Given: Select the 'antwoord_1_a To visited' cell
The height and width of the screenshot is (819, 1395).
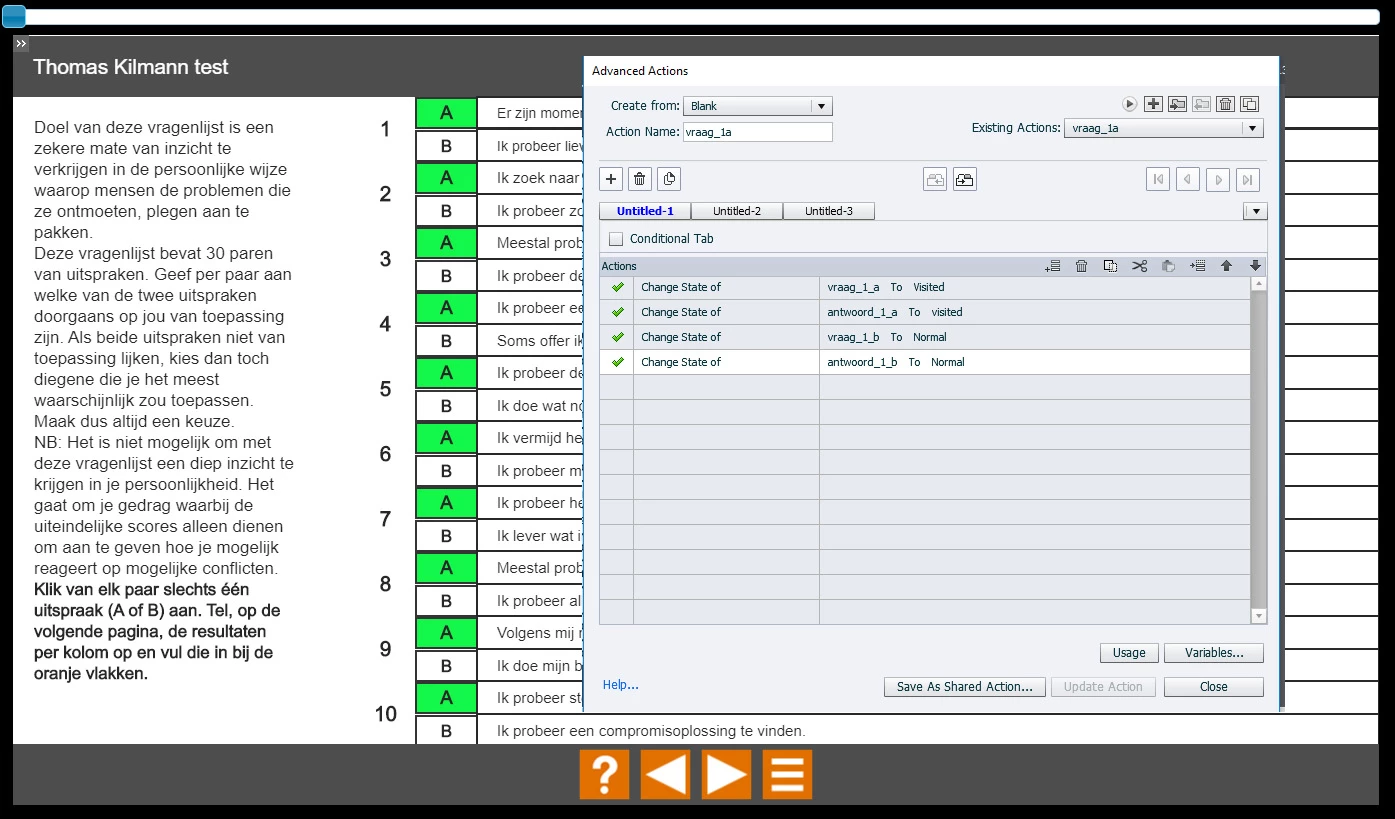Looking at the screenshot, I should tap(1034, 312).
